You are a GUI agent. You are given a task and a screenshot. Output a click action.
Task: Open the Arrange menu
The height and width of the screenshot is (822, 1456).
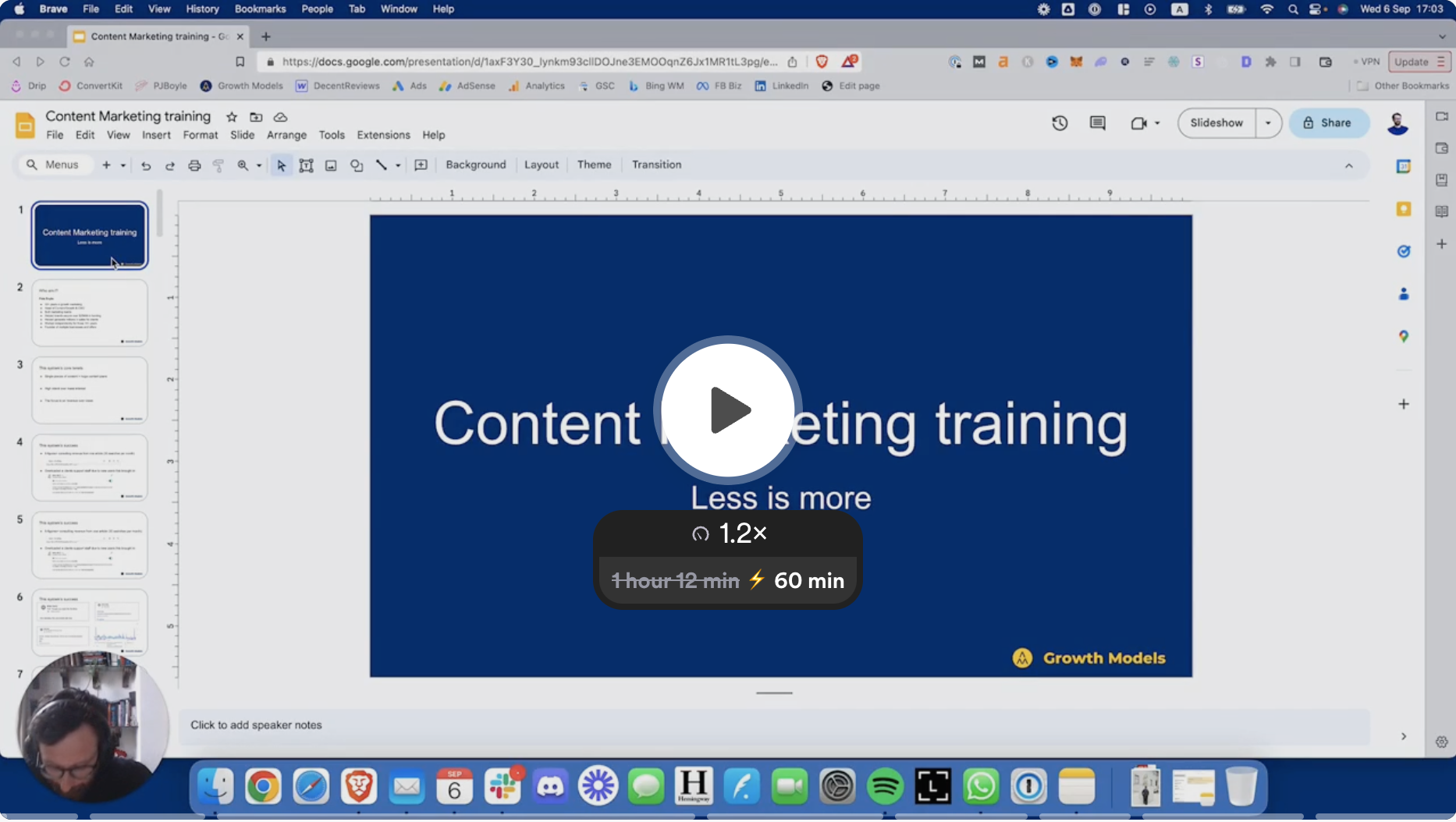[286, 135]
